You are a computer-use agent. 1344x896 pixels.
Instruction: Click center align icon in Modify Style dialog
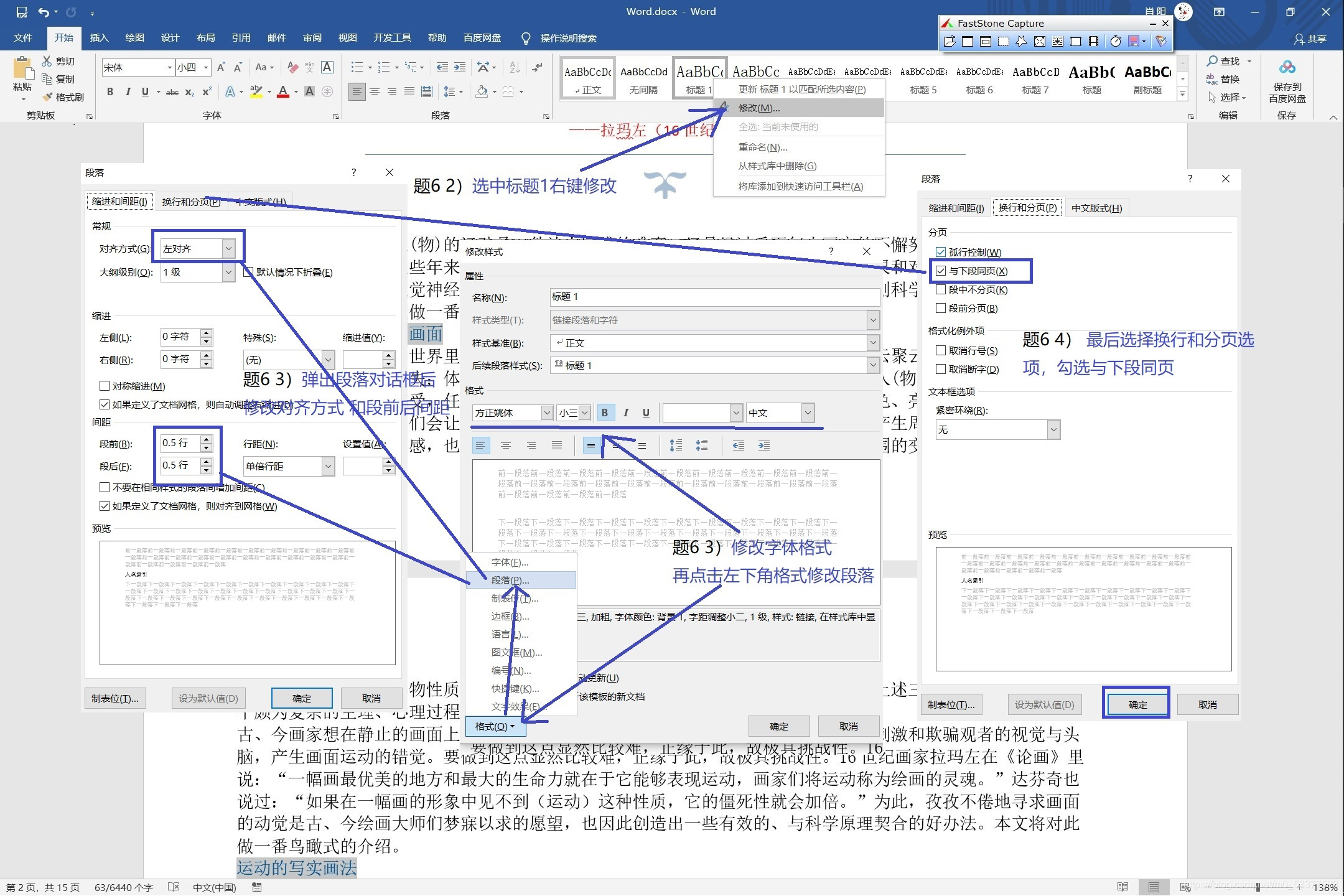coord(506,446)
